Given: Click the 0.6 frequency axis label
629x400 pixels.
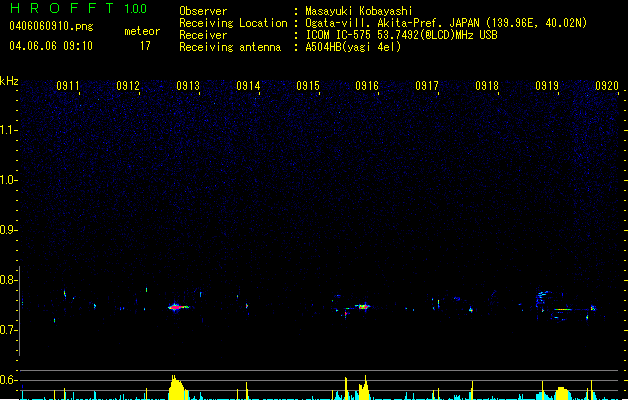Looking at the screenshot, I should click(9, 380).
